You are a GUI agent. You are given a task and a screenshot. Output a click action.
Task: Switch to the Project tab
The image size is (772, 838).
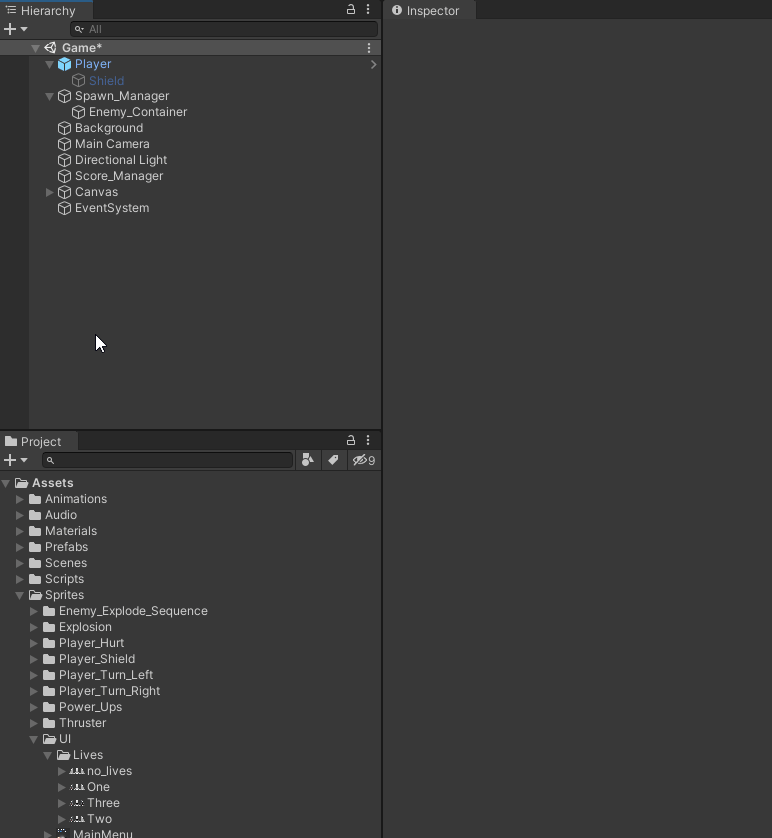[39, 441]
